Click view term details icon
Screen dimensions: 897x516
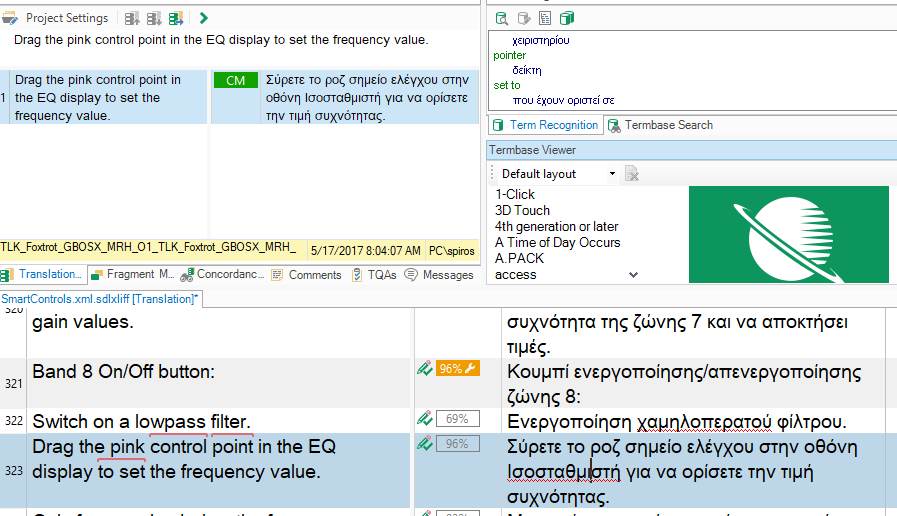tap(502, 18)
